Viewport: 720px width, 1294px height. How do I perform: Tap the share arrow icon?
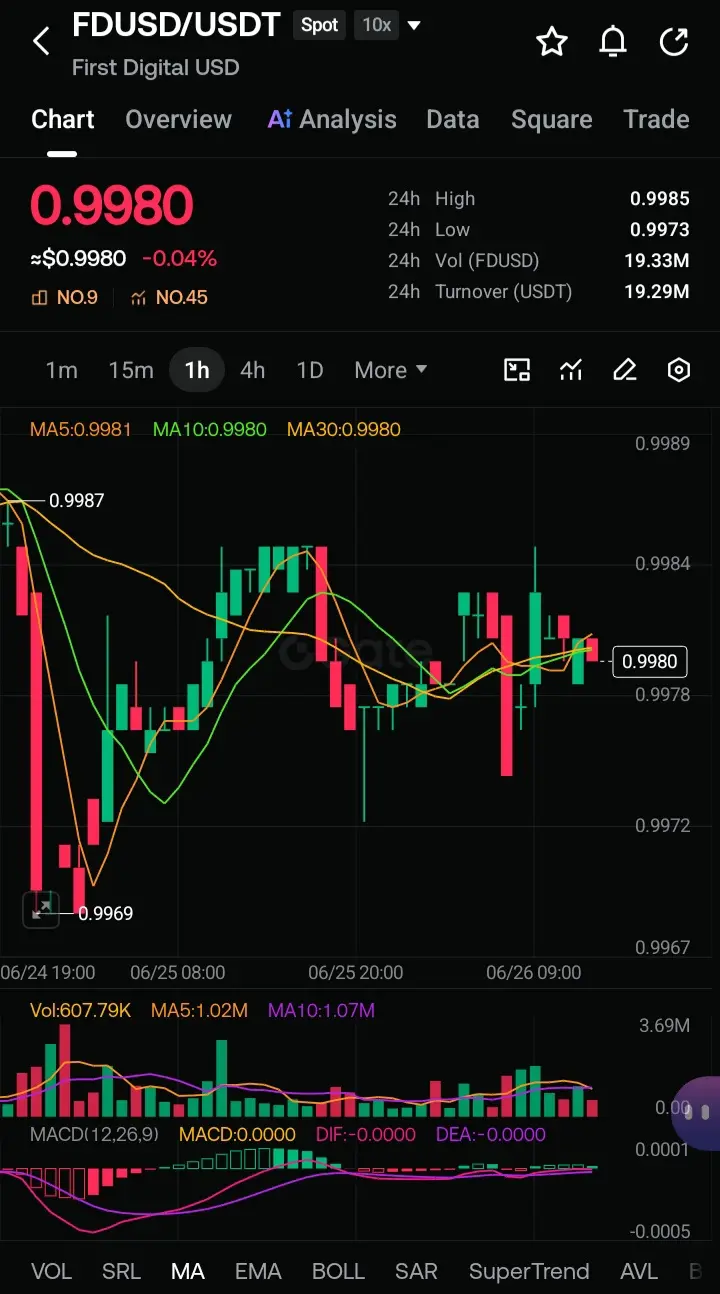point(675,42)
